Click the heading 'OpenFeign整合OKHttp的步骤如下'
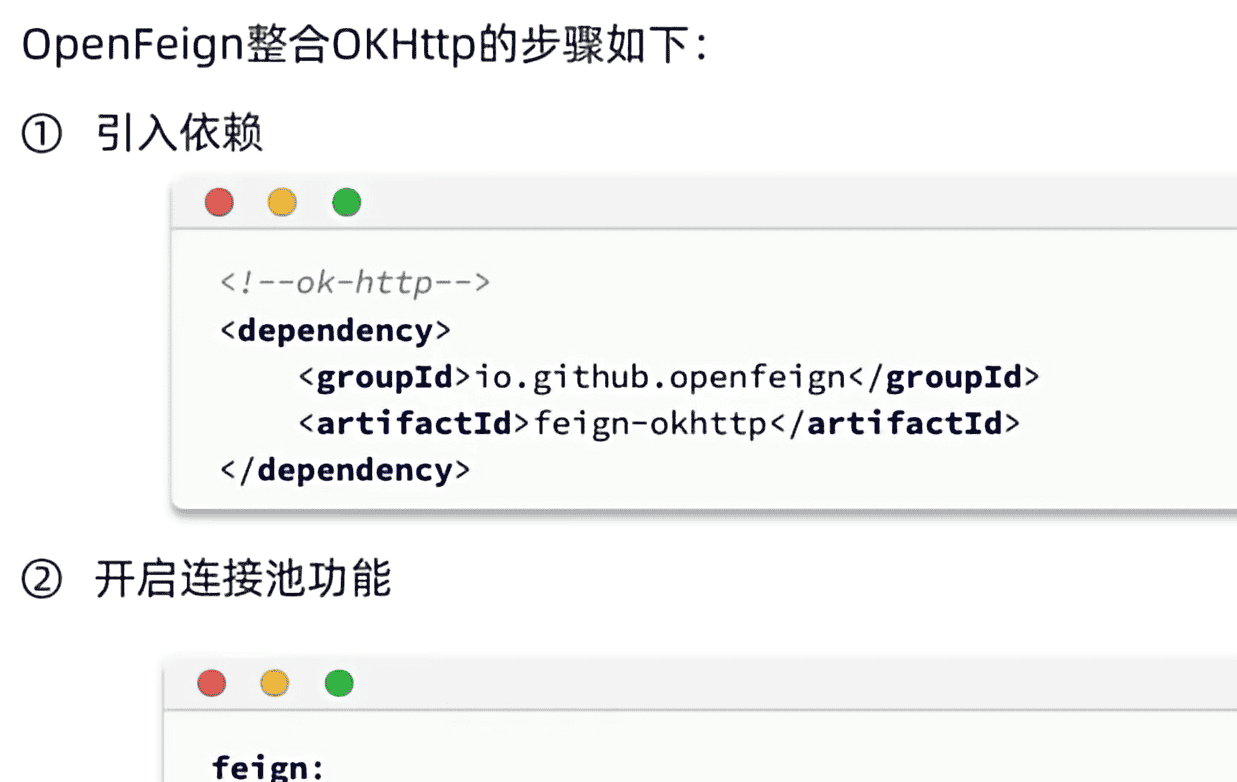The image size is (1237, 782). click(365, 46)
